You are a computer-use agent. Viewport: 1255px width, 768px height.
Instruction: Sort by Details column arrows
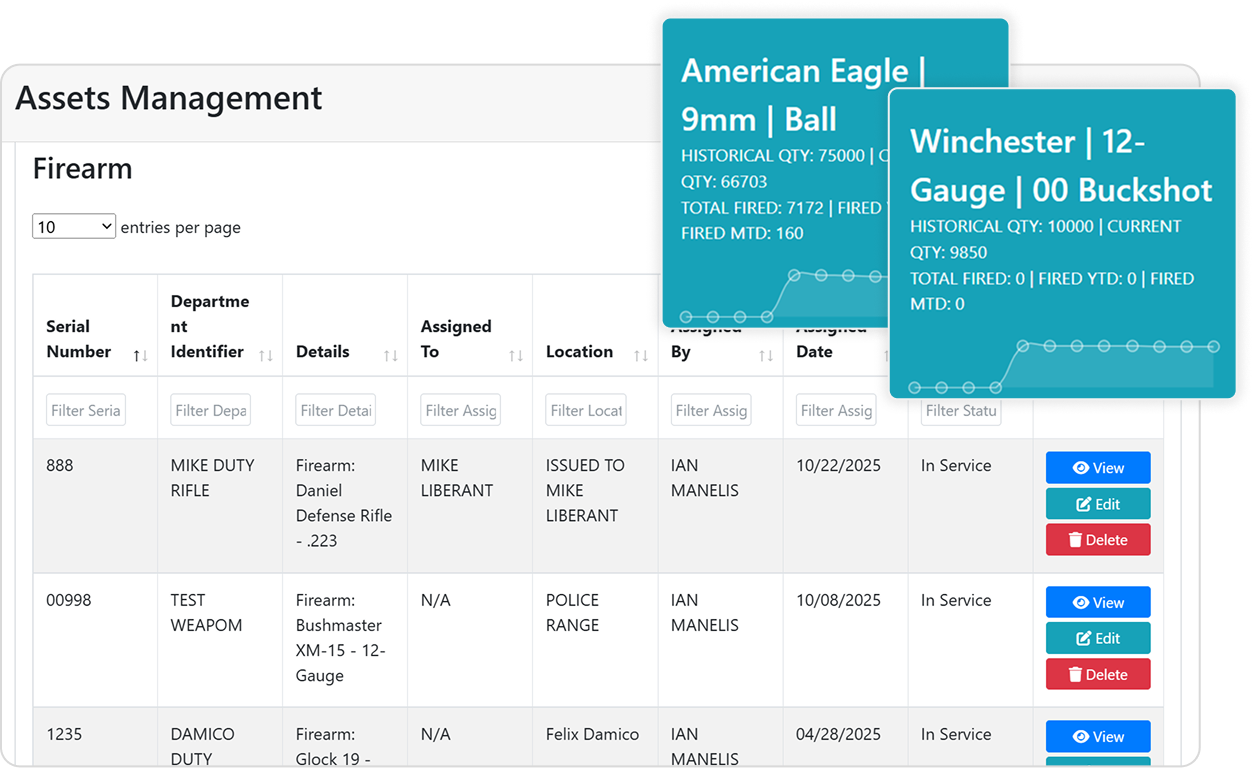click(391, 355)
